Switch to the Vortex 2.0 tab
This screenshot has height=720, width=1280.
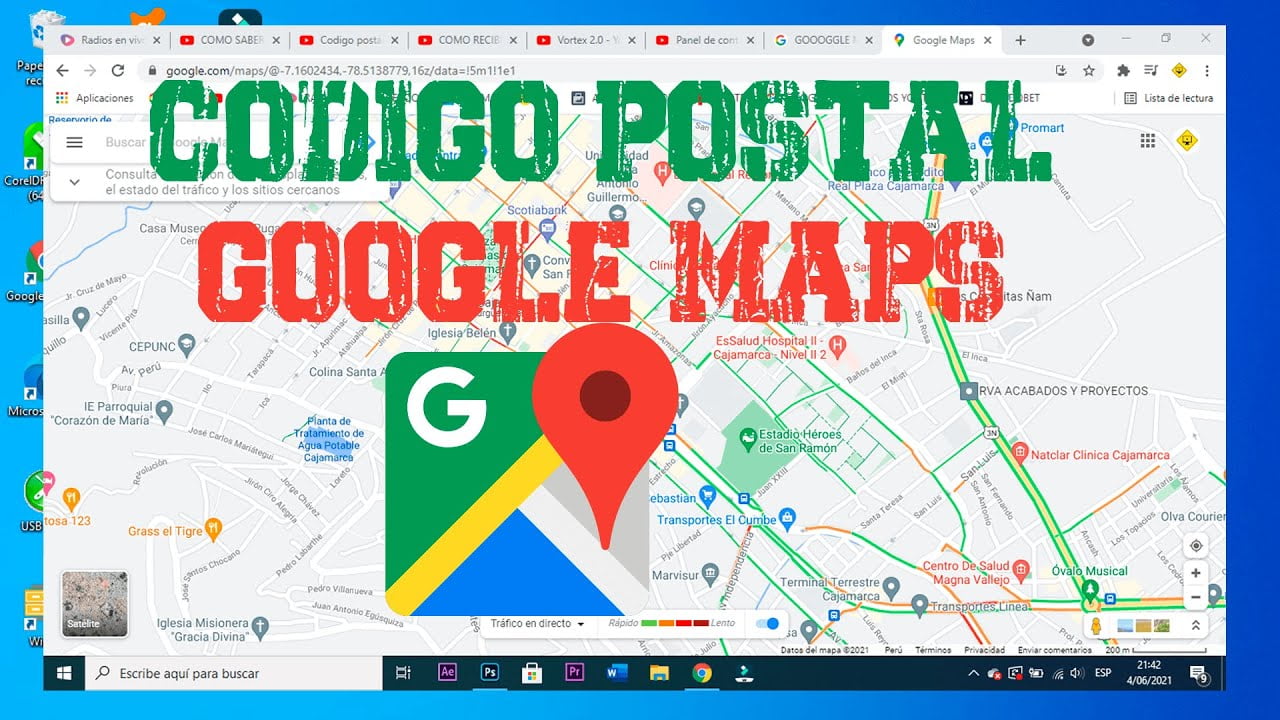pyautogui.click(x=585, y=40)
